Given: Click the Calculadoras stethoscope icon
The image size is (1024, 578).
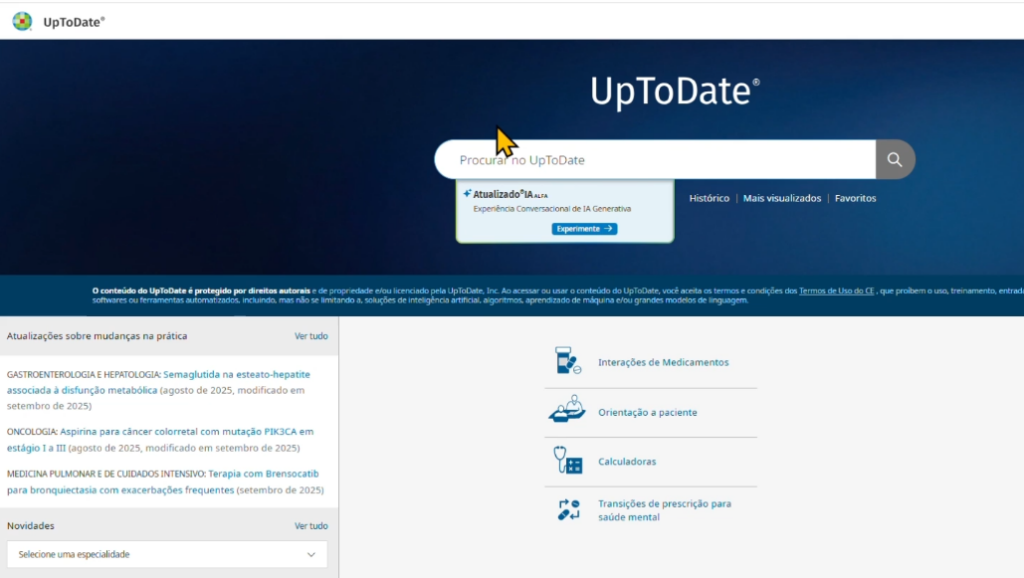Looking at the screenshot, I should pos(567,461).
